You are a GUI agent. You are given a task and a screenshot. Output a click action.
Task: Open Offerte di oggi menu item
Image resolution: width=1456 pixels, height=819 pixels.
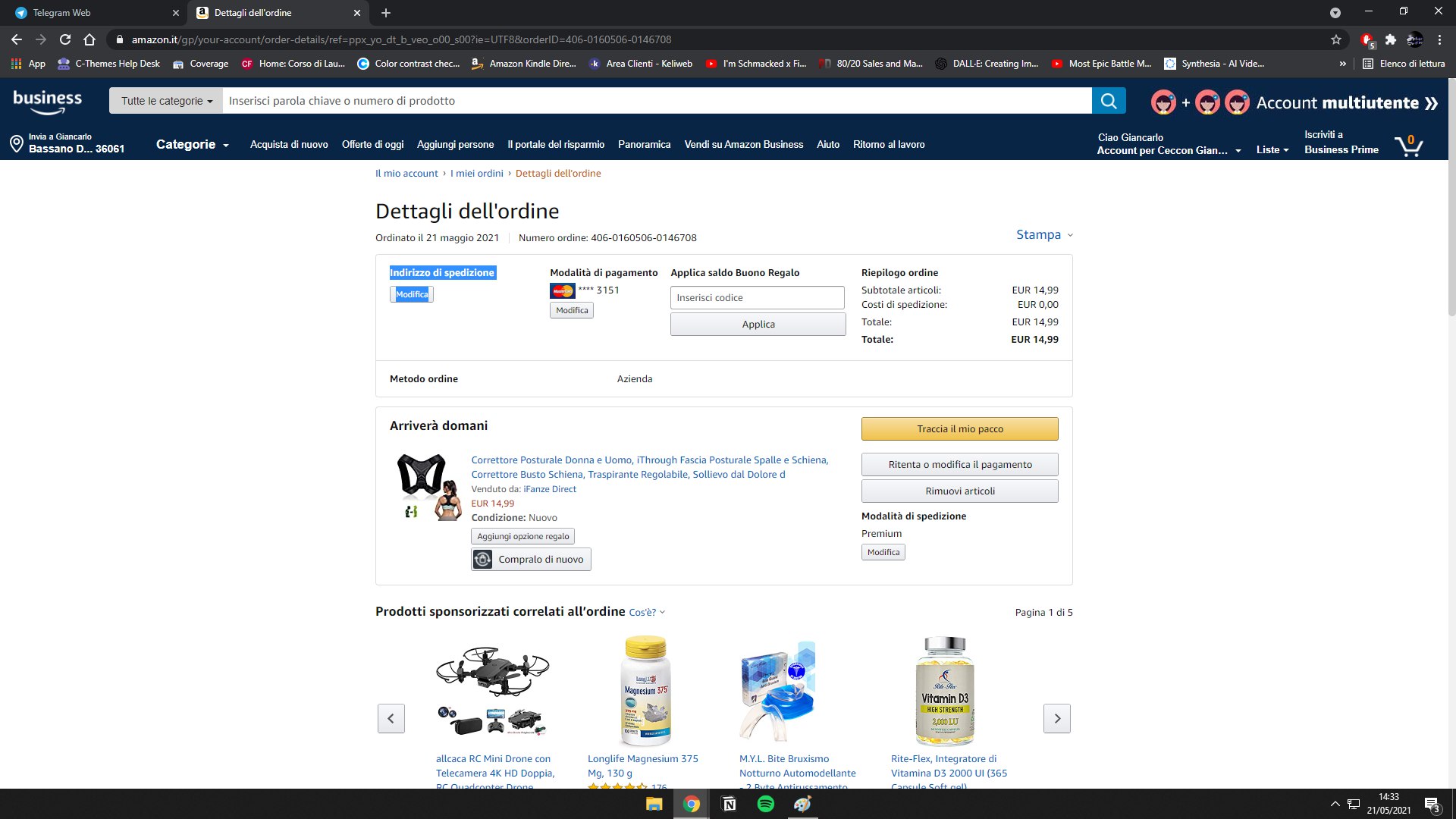point(372,144)
